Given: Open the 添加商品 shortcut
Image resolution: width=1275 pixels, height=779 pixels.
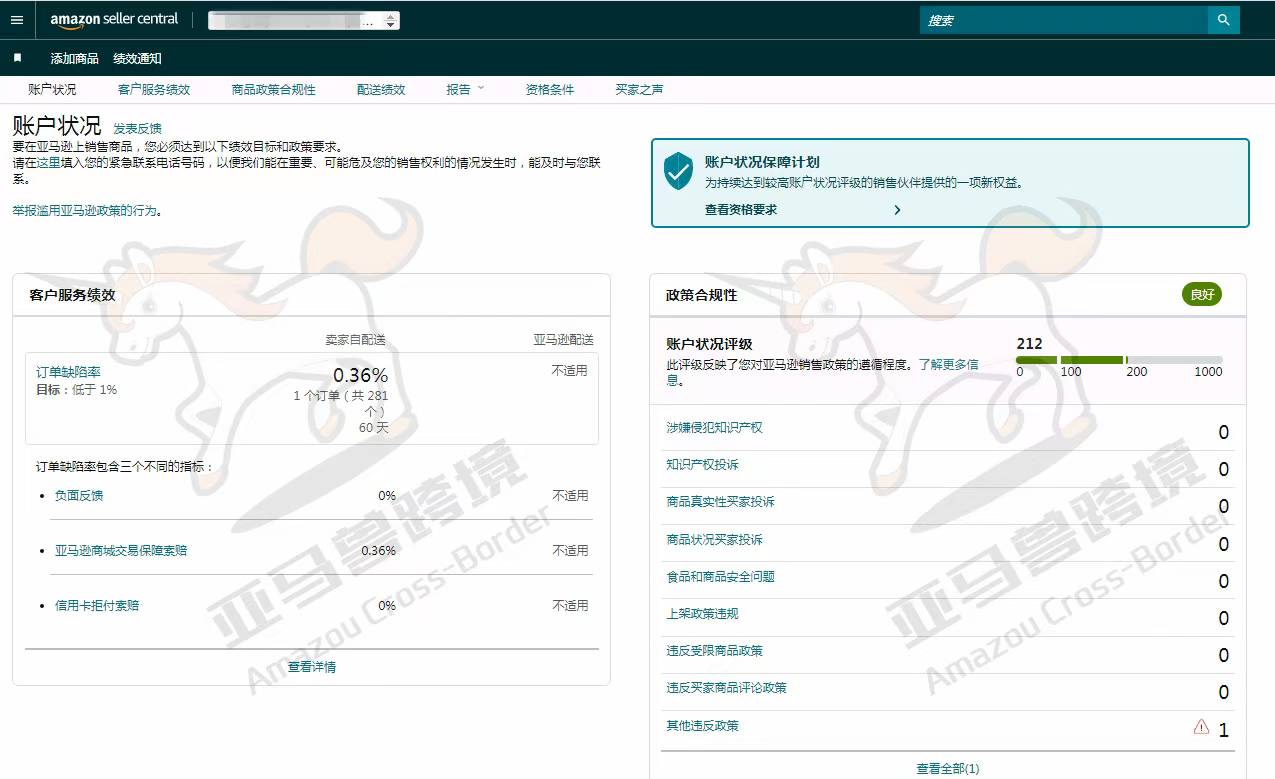Looking at the screenshot, I should pos(75,59).
